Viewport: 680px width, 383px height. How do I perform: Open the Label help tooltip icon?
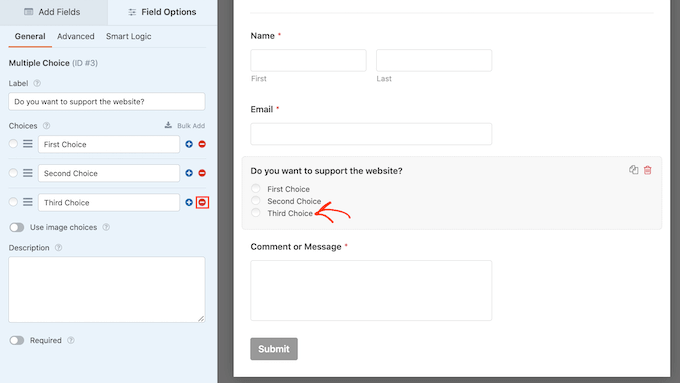[x=37, y=83]
